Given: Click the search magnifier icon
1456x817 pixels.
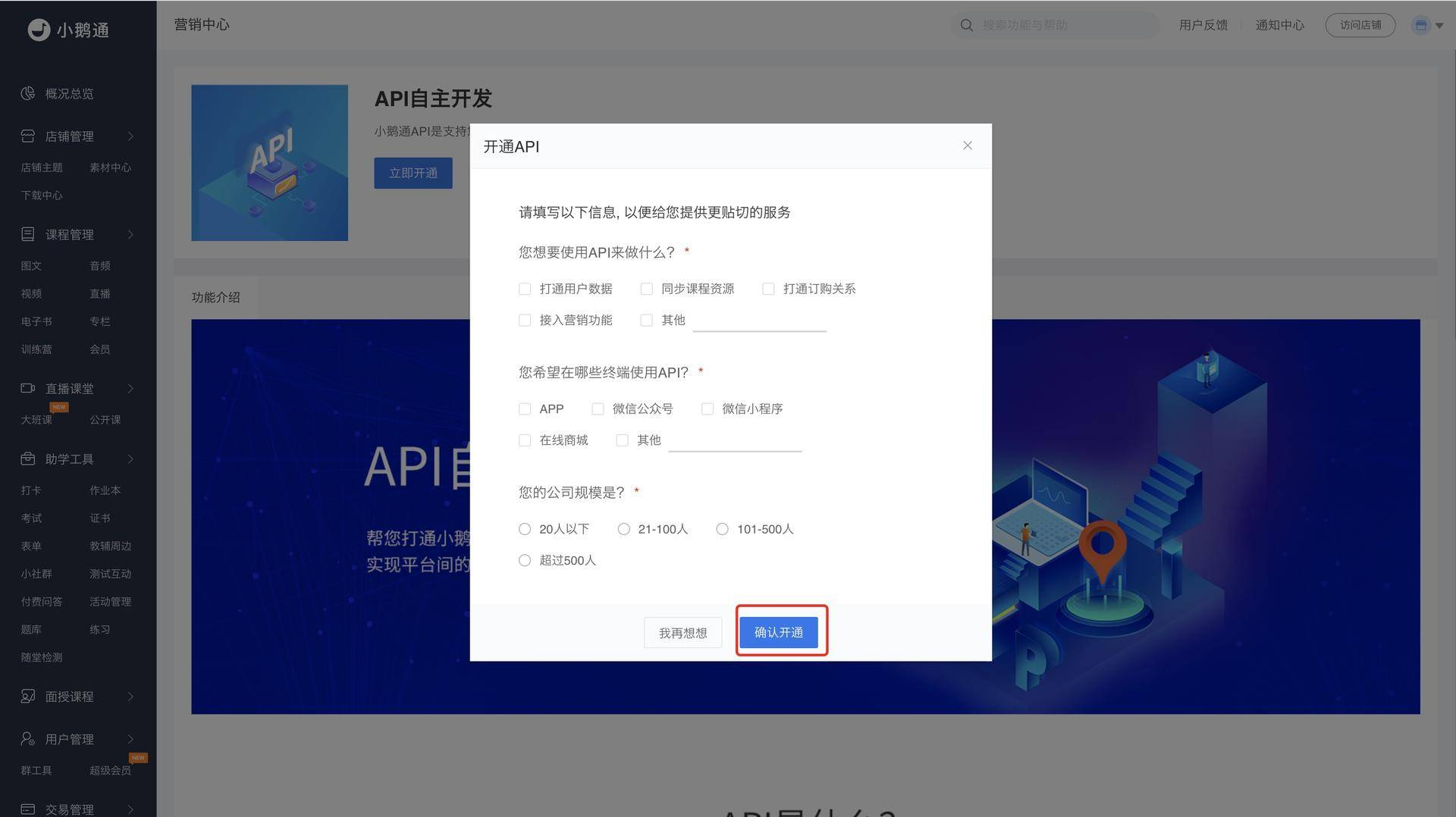Looking at the screenshot, I should [967, 25].
